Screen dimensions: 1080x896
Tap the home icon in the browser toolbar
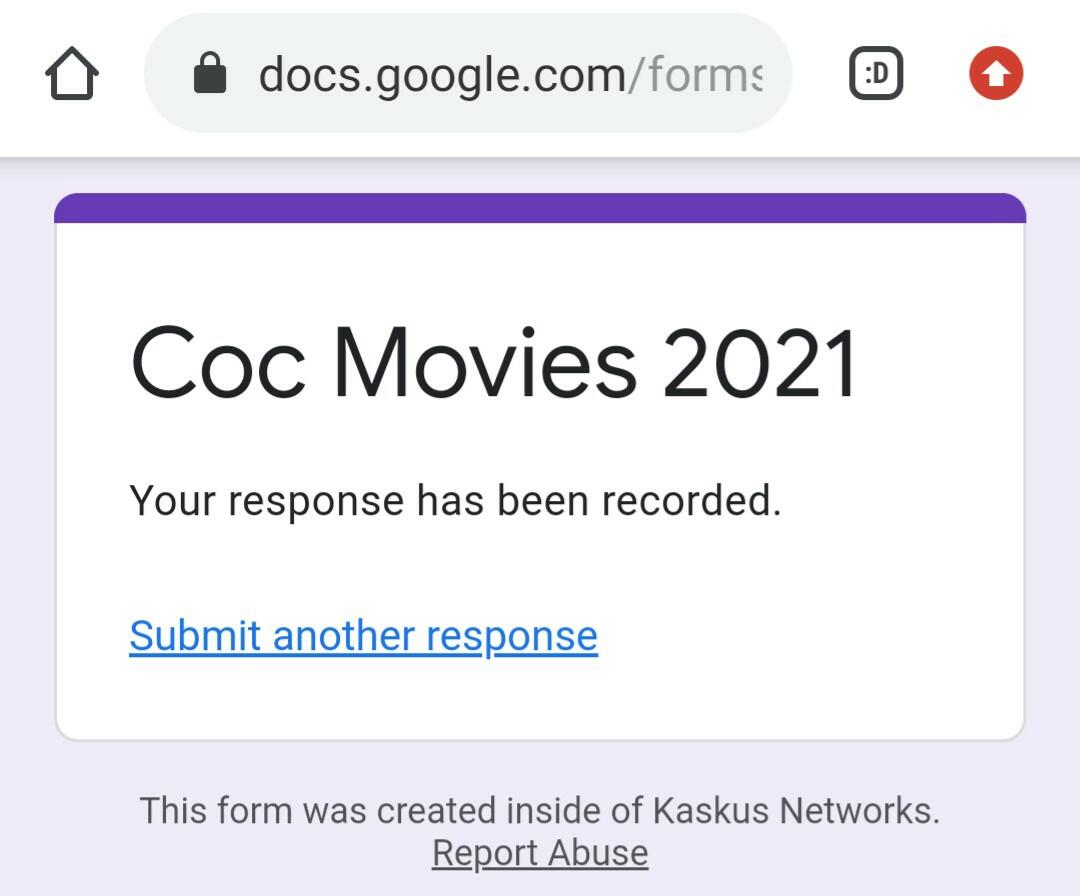[x=73, y=73]
